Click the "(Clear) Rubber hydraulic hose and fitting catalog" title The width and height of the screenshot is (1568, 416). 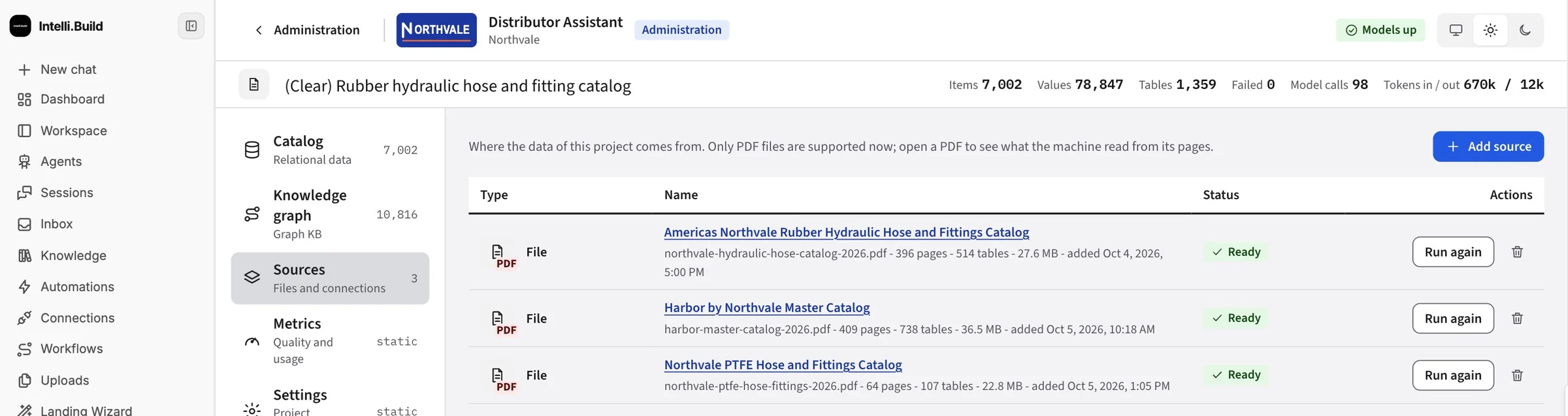pos(457,86)
